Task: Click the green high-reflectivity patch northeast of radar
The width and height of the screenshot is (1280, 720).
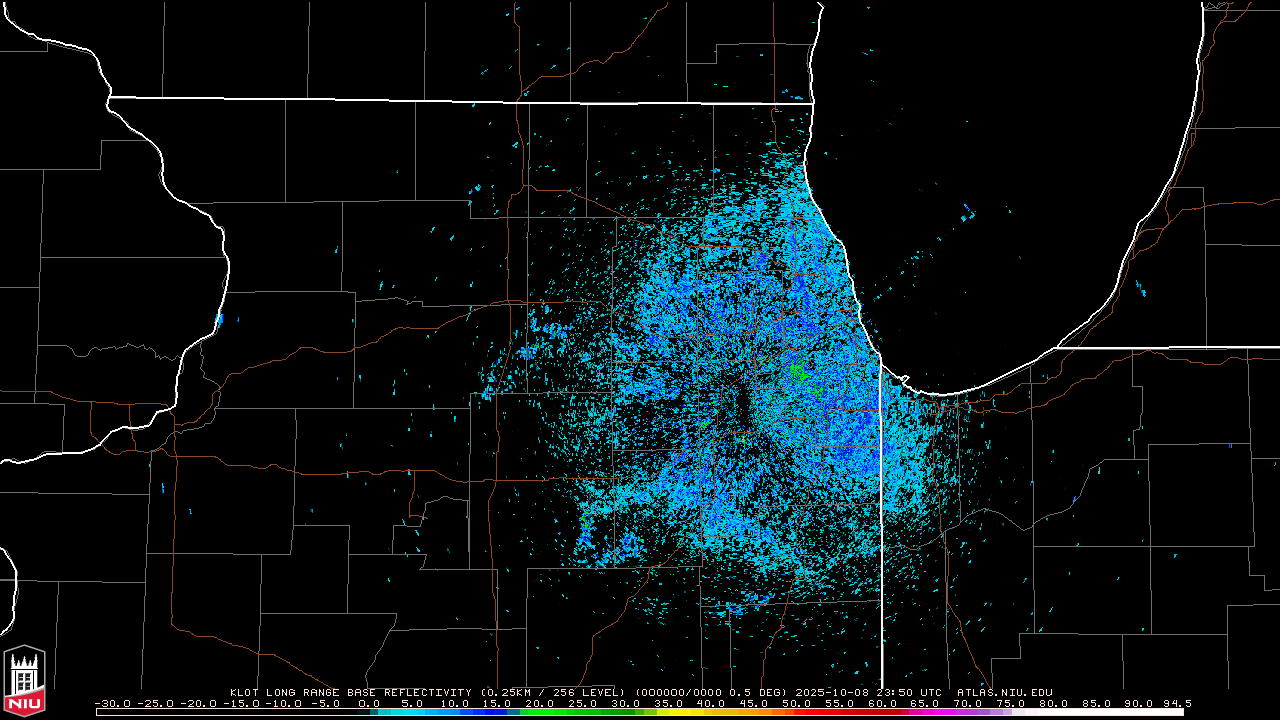Action: tap(797, 371)
